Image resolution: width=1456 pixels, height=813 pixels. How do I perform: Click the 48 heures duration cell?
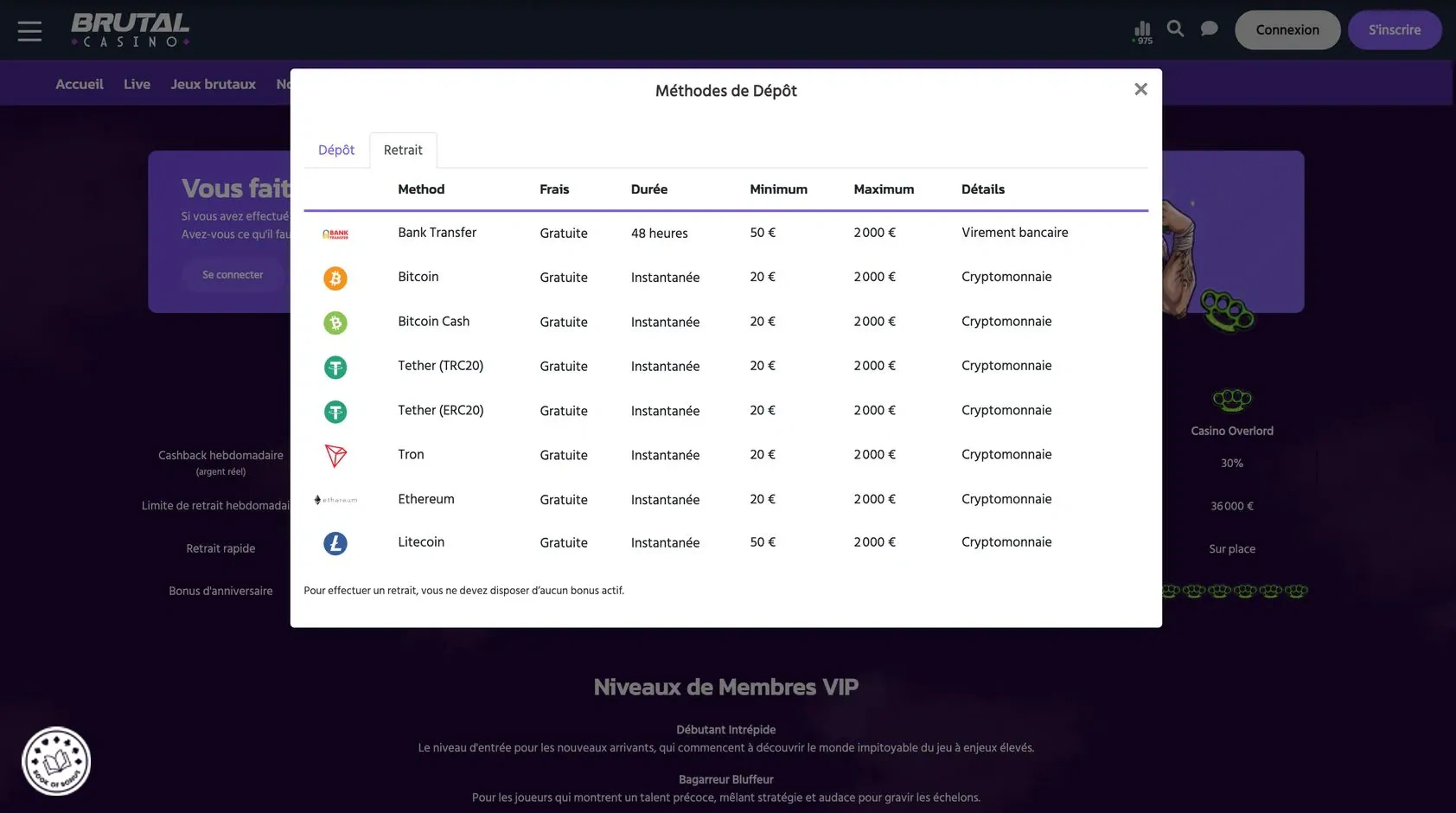click(x=660, y=233)
